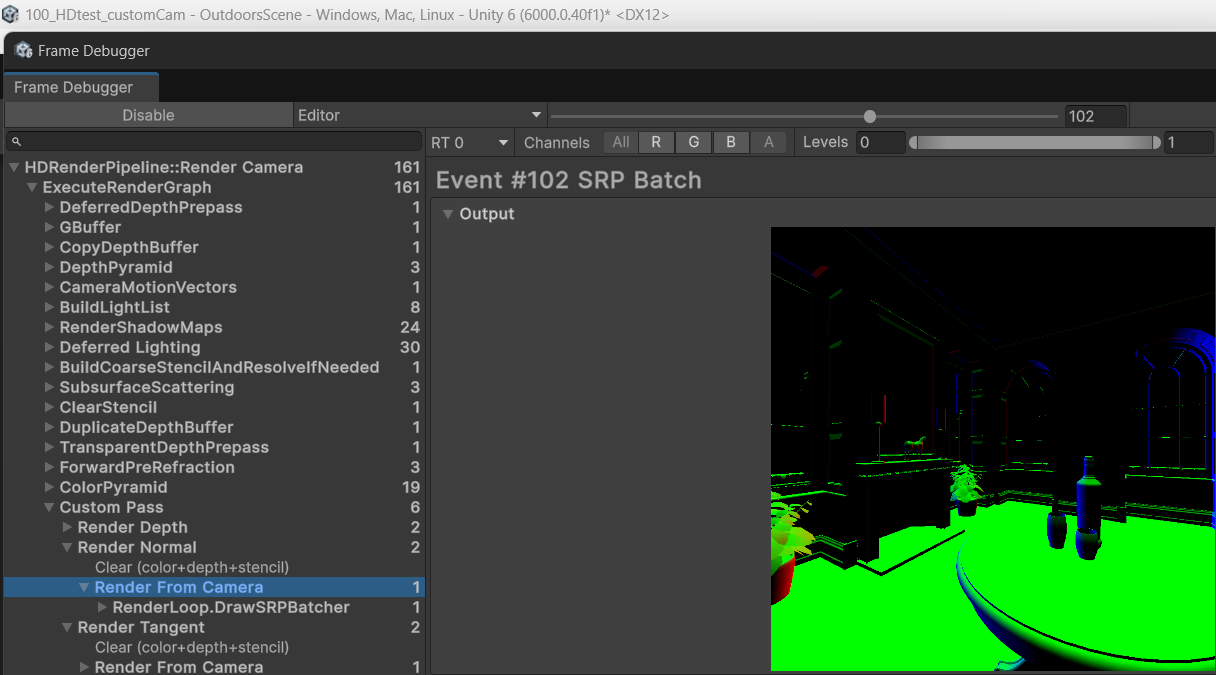Viewport: 1216px width, 675px height.
Task: Click the event number field showing 102
Action: pyautogui.click(x=1095, y=115)
